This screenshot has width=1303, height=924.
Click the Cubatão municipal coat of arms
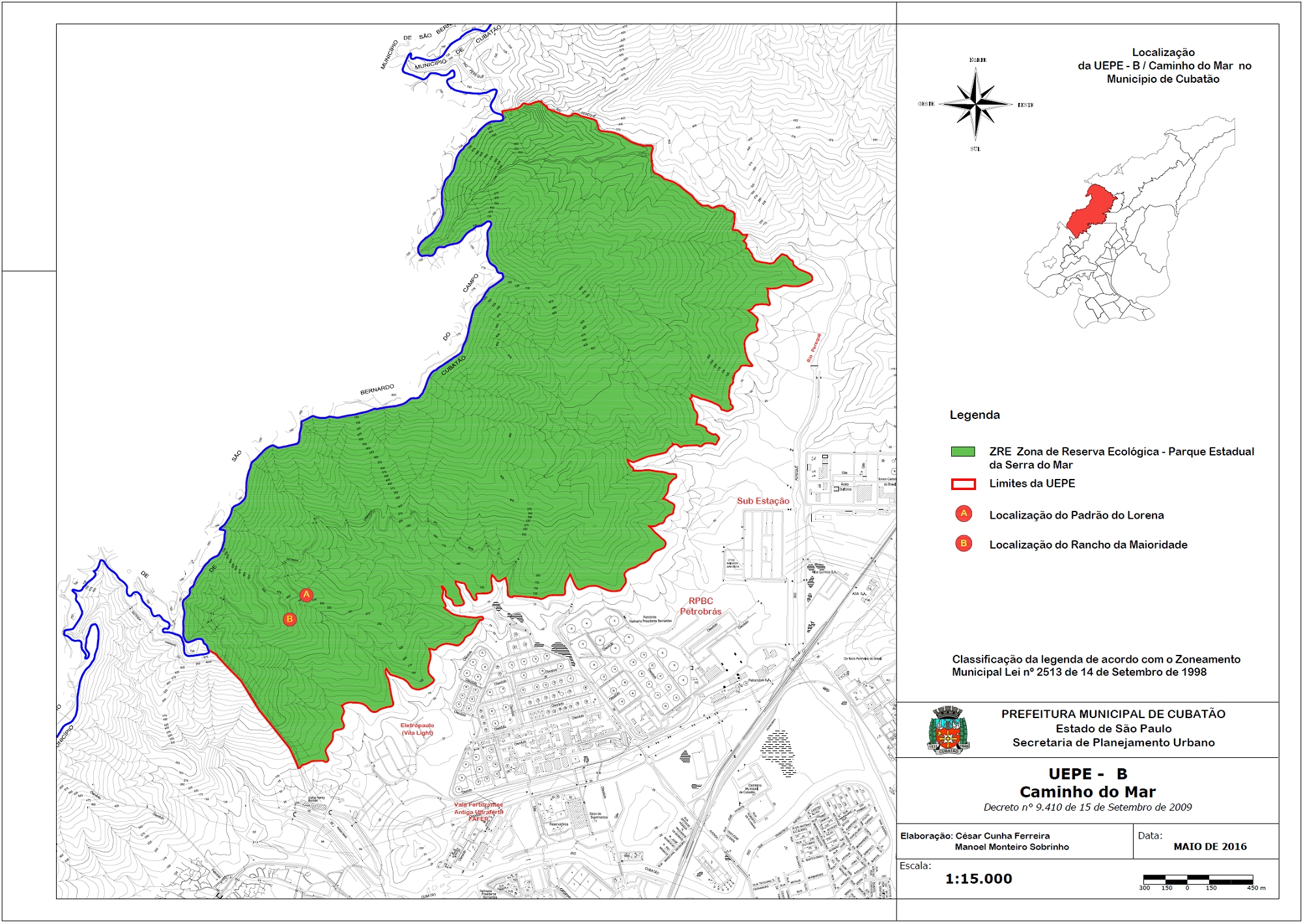[x=948, y=731]
